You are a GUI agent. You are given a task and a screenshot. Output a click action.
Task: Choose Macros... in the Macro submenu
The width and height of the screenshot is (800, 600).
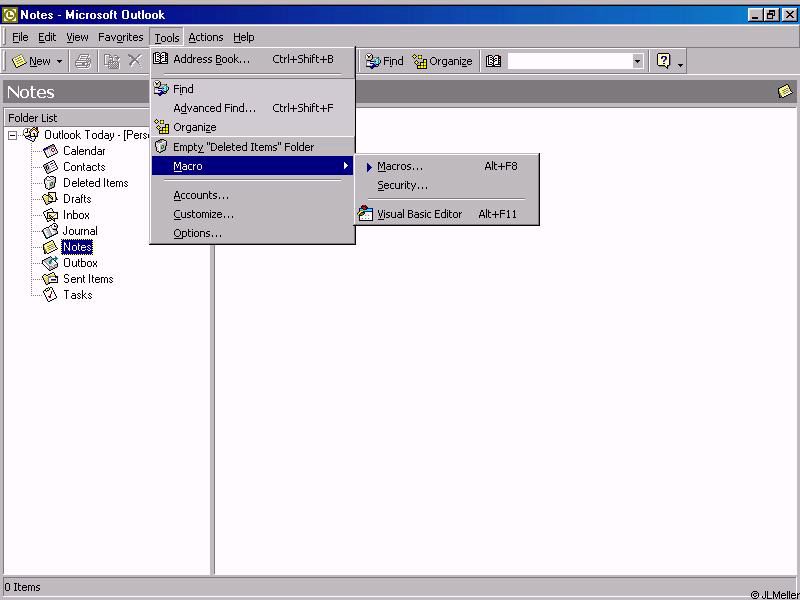[x=446, y=166]
